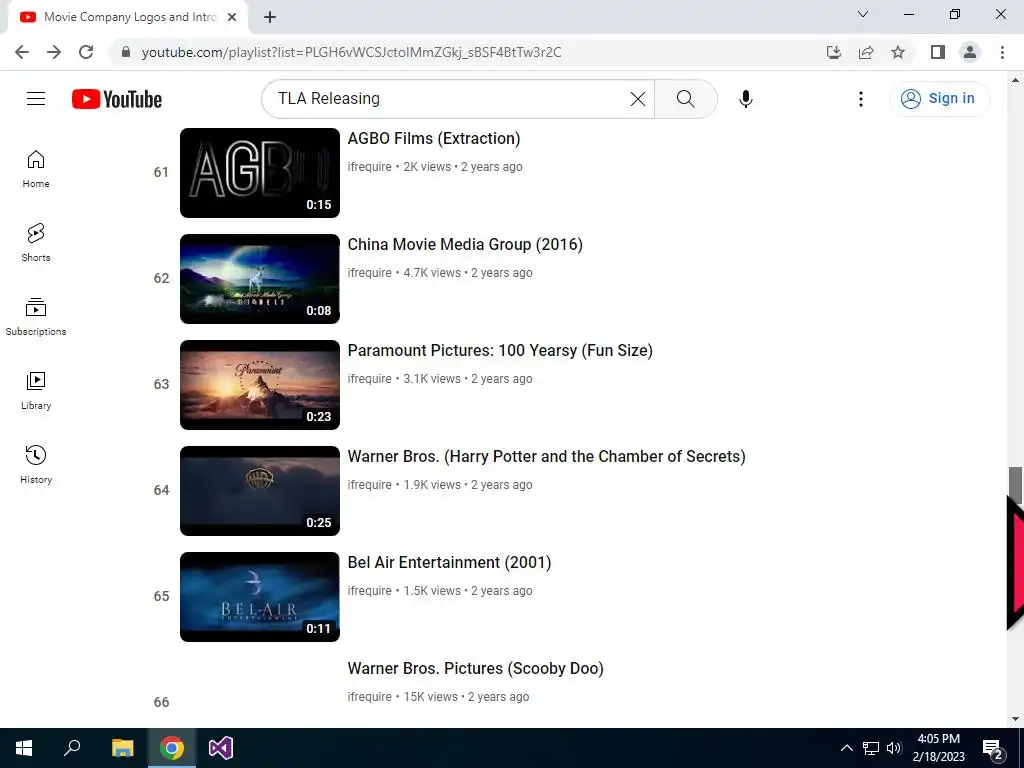Image resolution: width=1024 pixels, height=768 pixels.
Task: Open a new tab with plus button
Action: (270, 17)
